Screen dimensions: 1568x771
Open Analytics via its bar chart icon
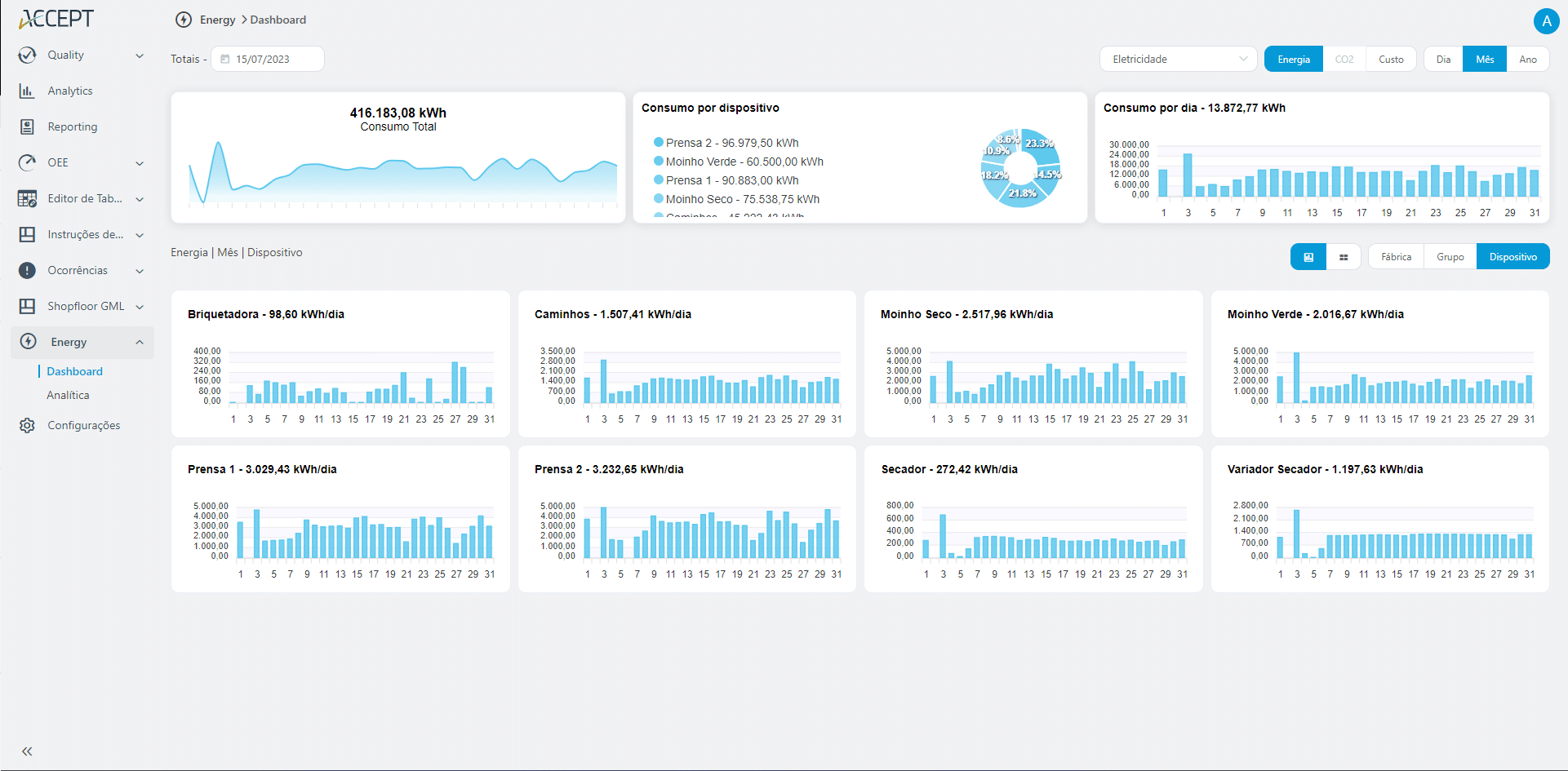pyautogui.click(x=27, y=91)
